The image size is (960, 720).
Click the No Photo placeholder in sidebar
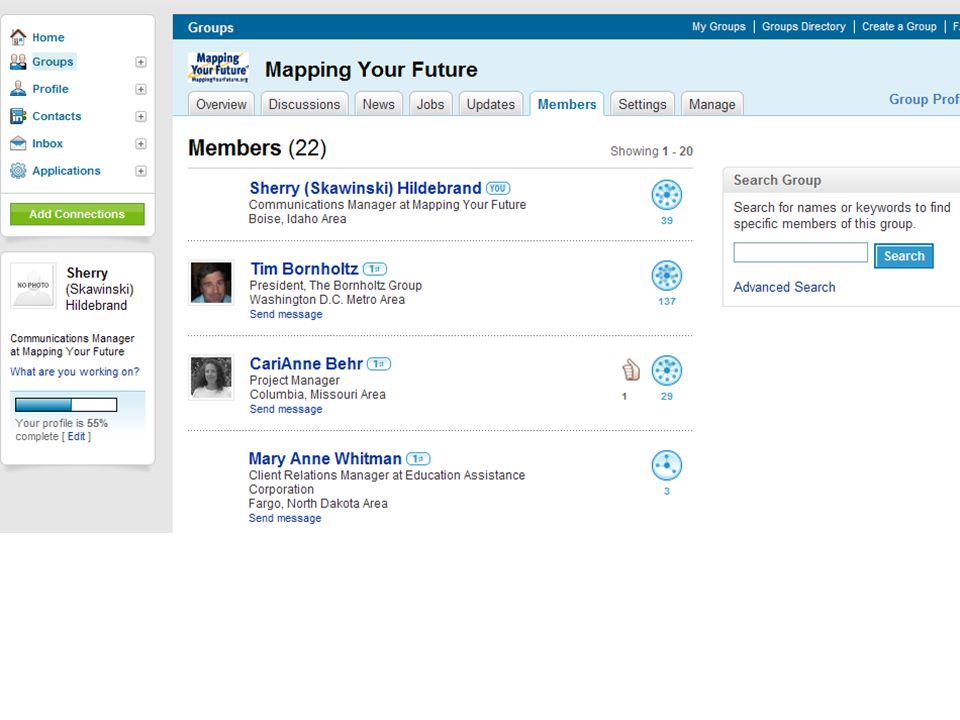point(33,285)
